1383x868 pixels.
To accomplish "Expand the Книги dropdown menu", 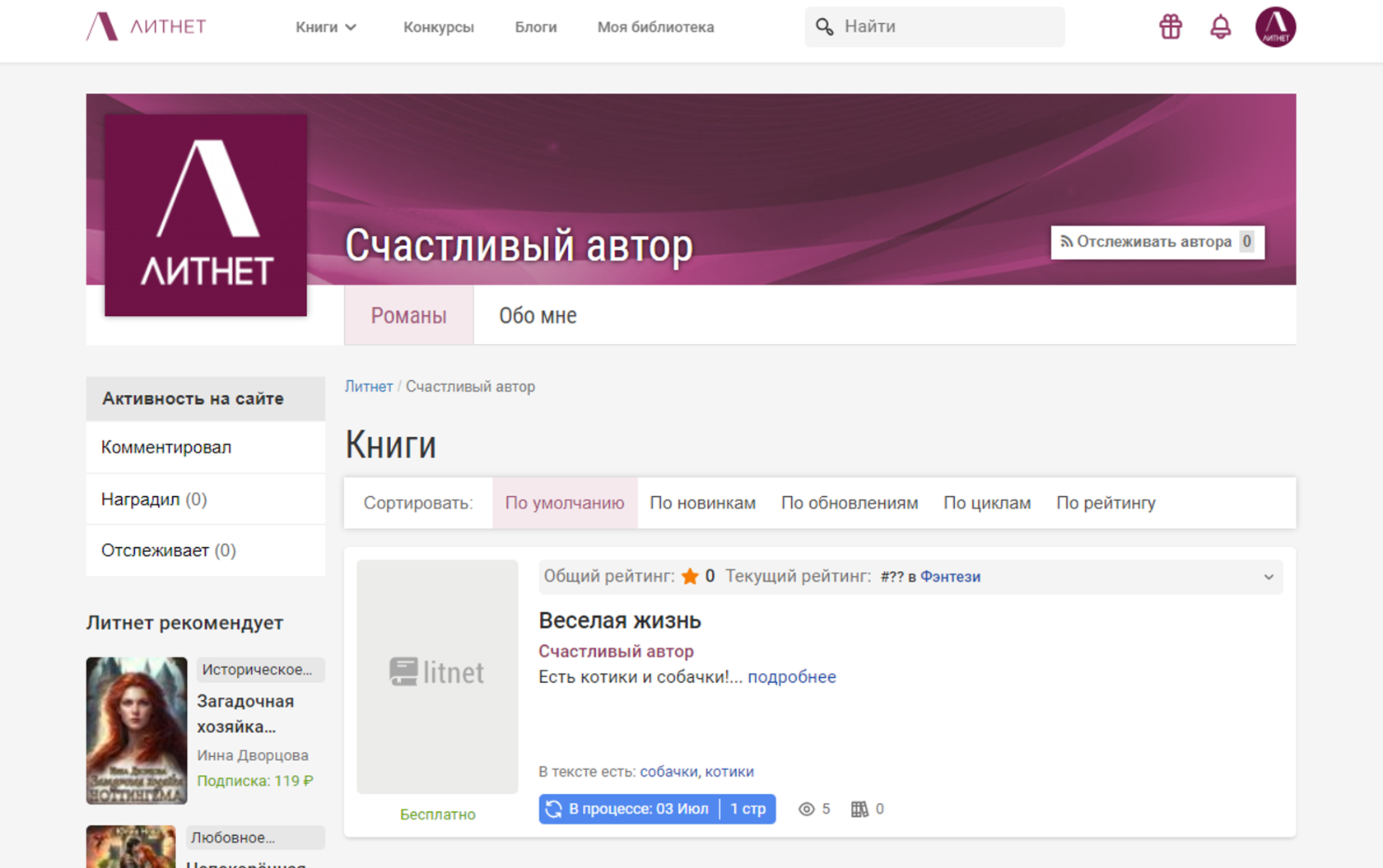I will pyautogui.click(x=326, y=27).
